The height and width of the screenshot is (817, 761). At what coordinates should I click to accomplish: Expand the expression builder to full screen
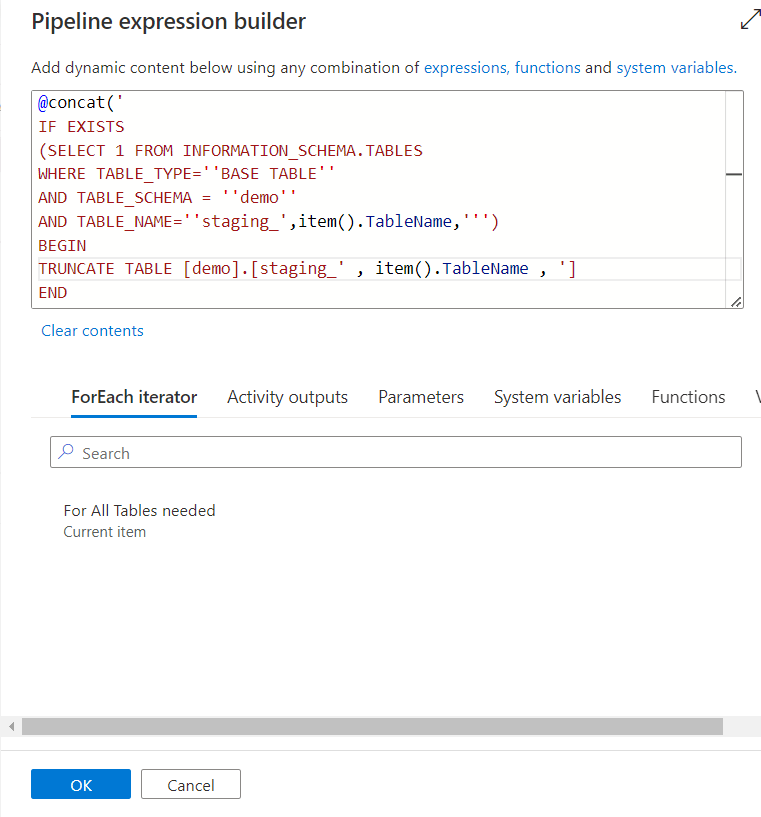(749, 20)
